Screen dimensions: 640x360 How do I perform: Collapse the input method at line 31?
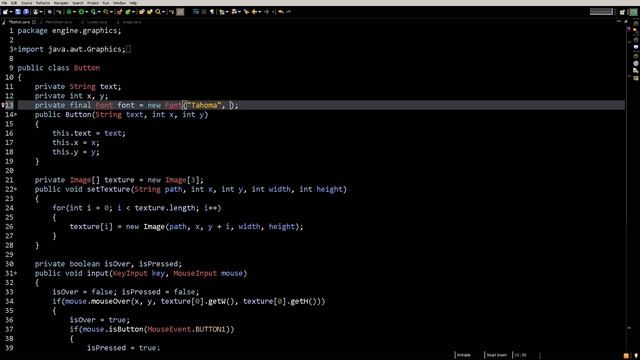coord(16,273)
